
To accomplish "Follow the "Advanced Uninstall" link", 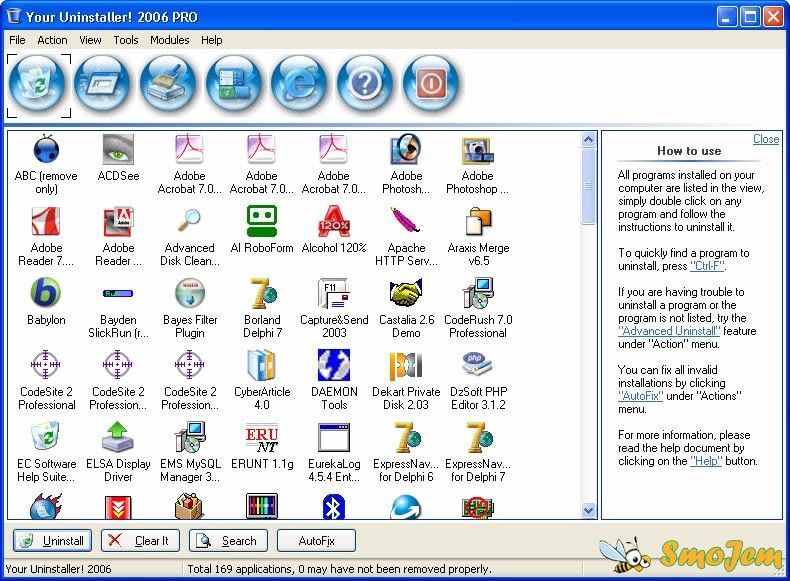I will [669, 331].
